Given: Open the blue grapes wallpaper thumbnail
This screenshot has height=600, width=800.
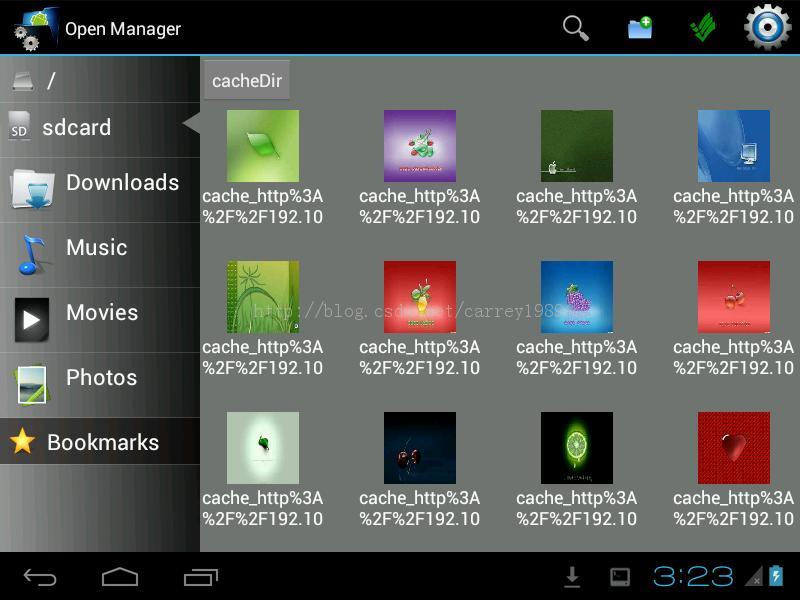Looking at the screenshot, I should pos(578,297).
